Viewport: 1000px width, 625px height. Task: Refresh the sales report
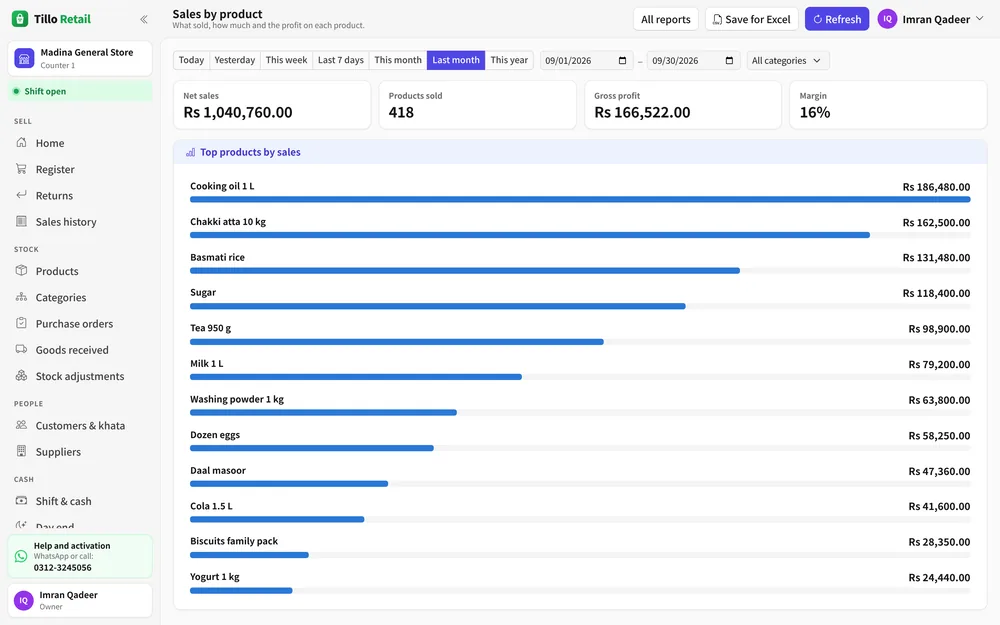click(837, 19)
